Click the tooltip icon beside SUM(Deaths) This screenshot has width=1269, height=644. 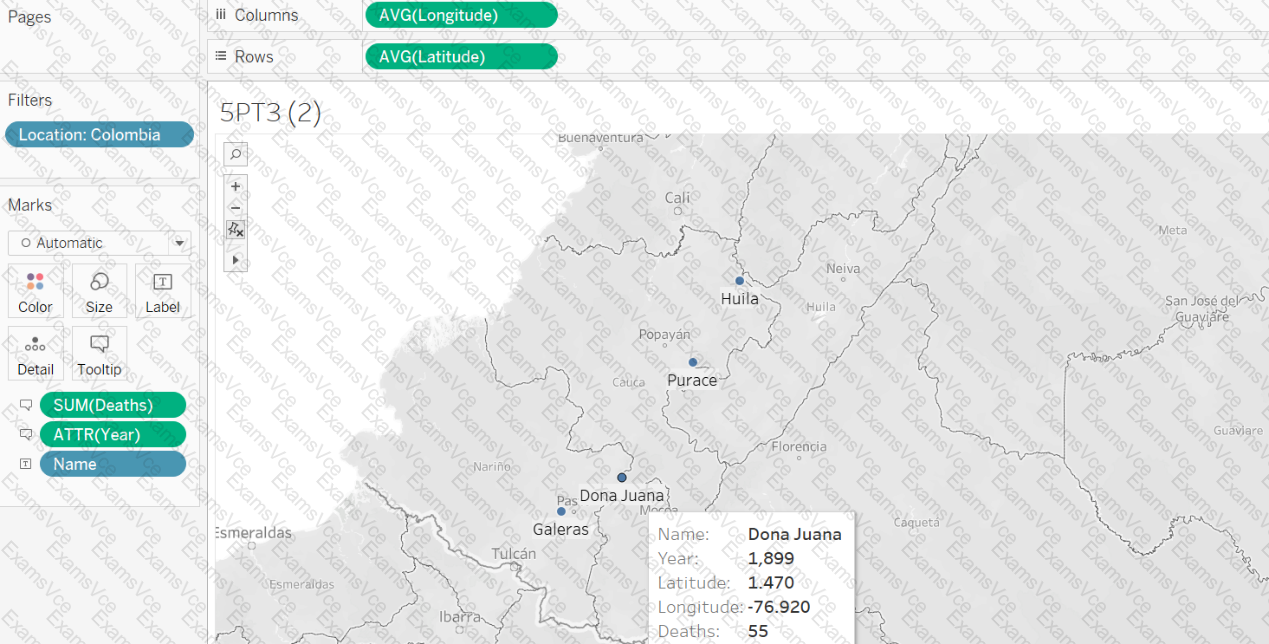coord(26,405)
